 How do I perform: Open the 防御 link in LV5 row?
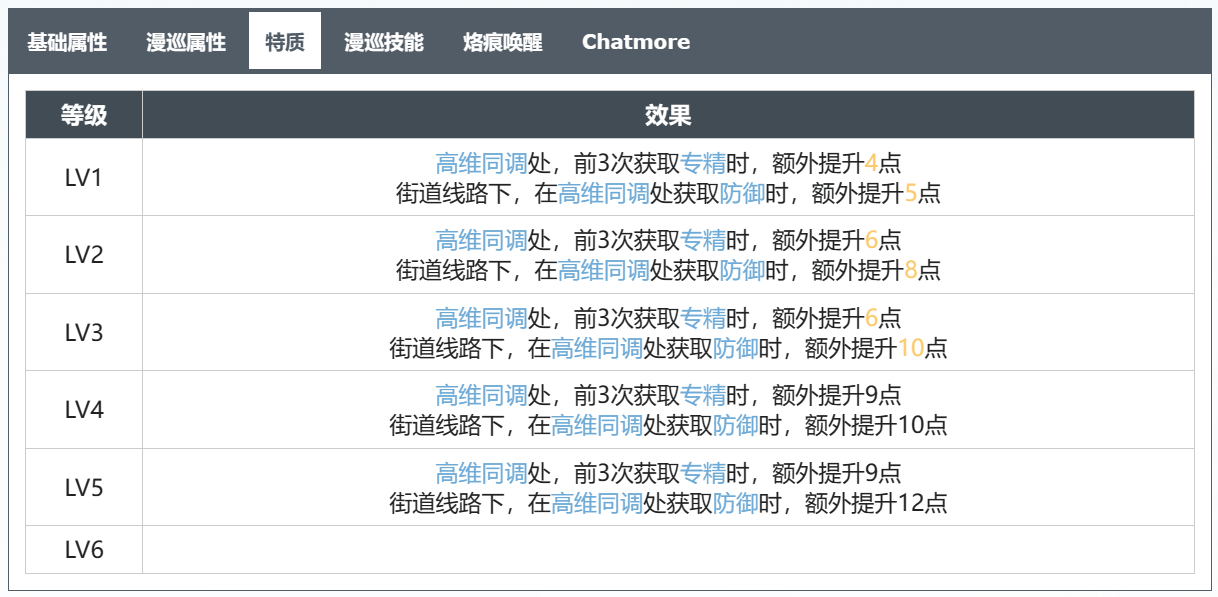[x=735, y=503]
